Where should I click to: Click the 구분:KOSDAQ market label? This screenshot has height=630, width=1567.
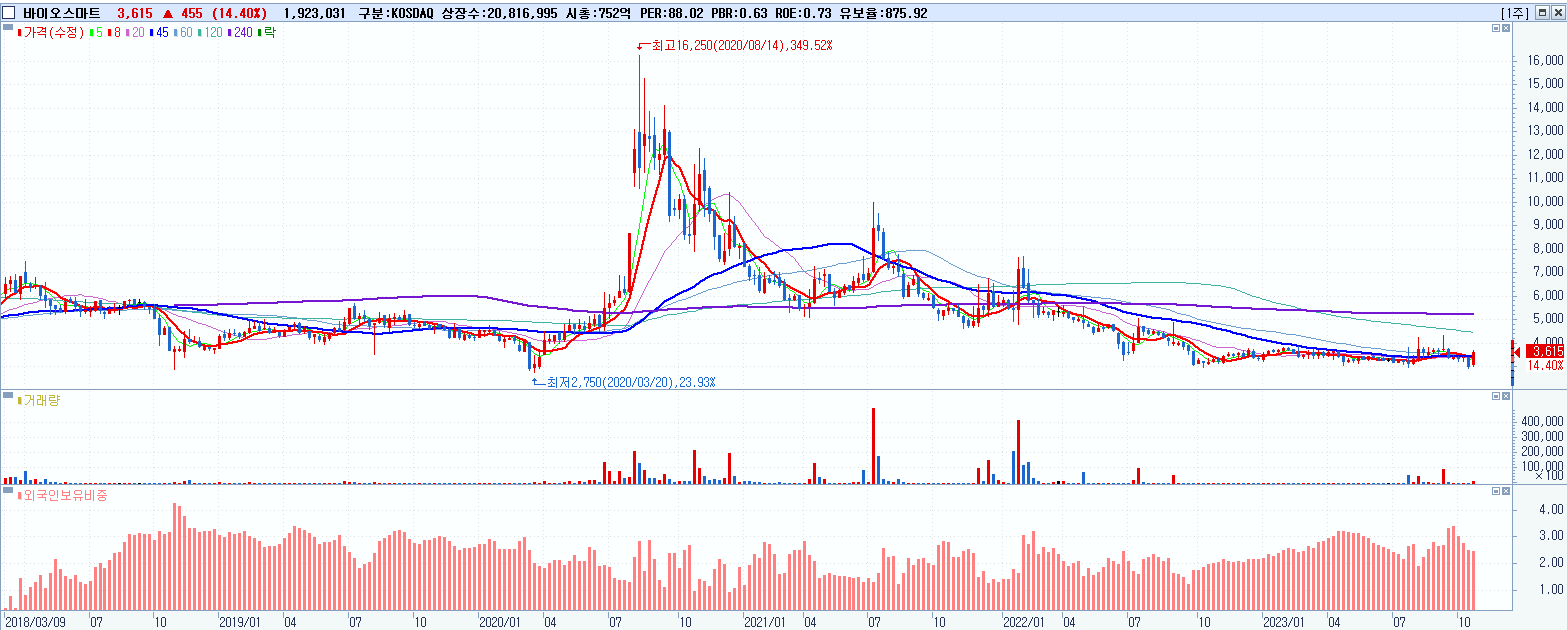pyautogui.click(x=396, y=13)
